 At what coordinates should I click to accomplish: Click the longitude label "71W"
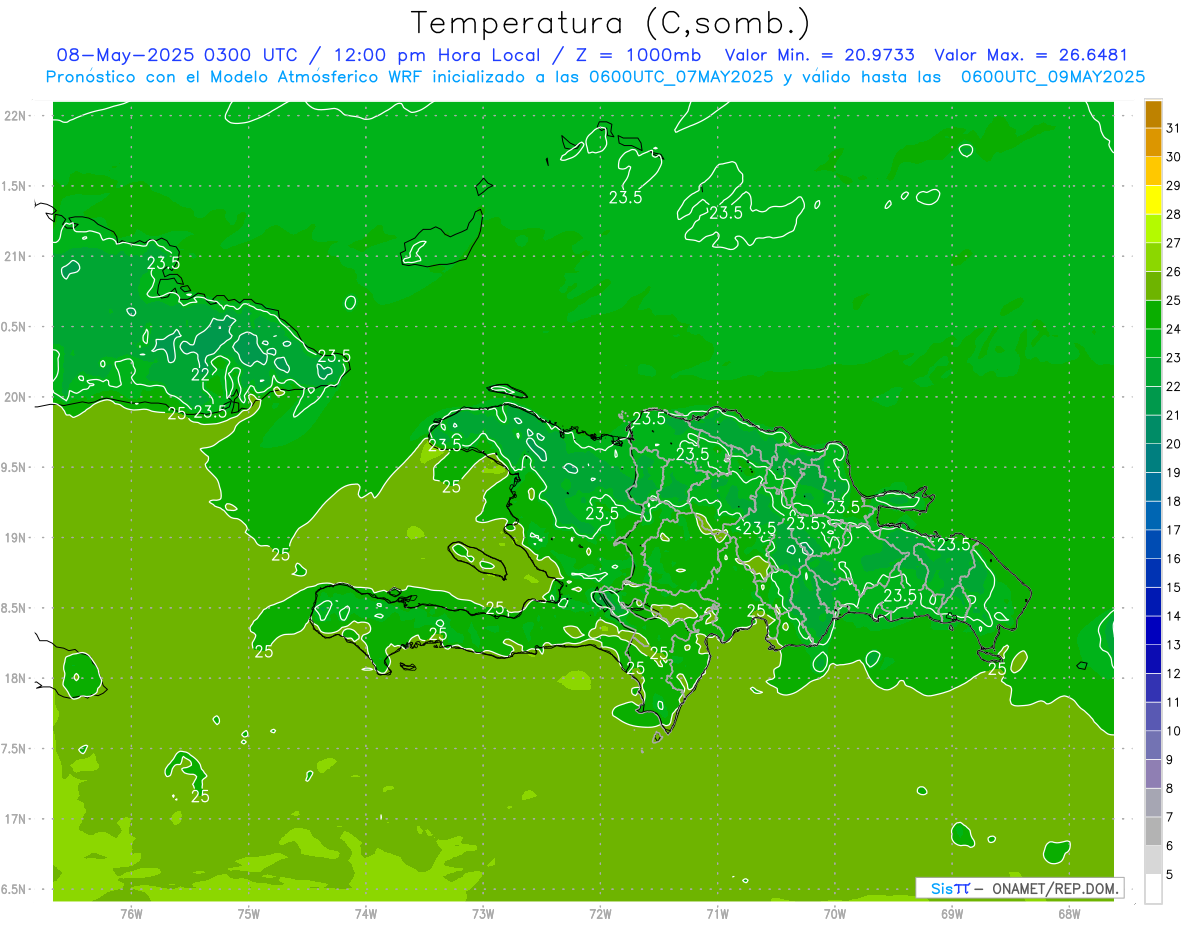pos(717,913)
